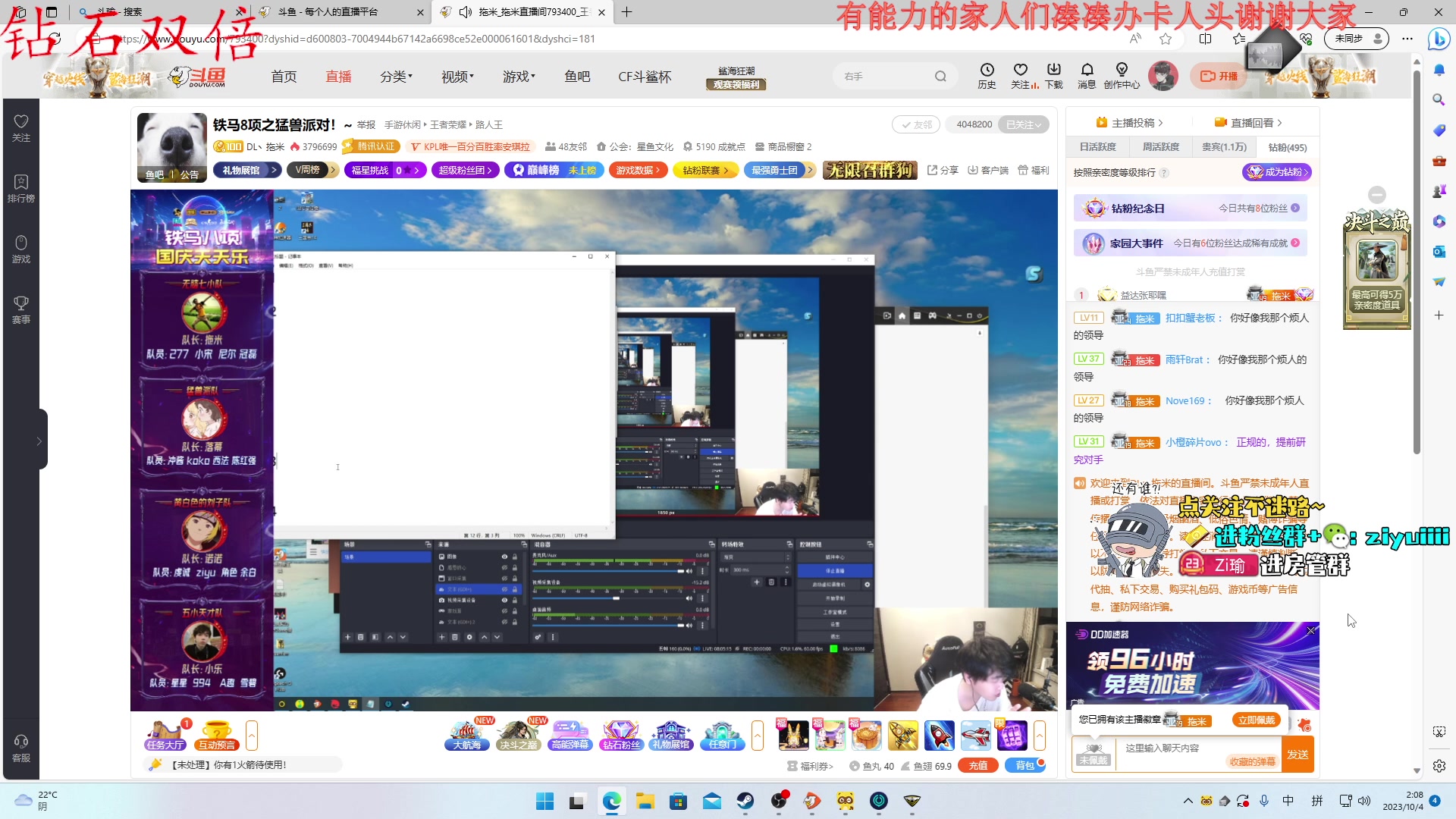The width and height of the screenshot is (1456, 819).
Task: Open the 礼物展馆 icon below the player
Action: (x=671, y=735)
